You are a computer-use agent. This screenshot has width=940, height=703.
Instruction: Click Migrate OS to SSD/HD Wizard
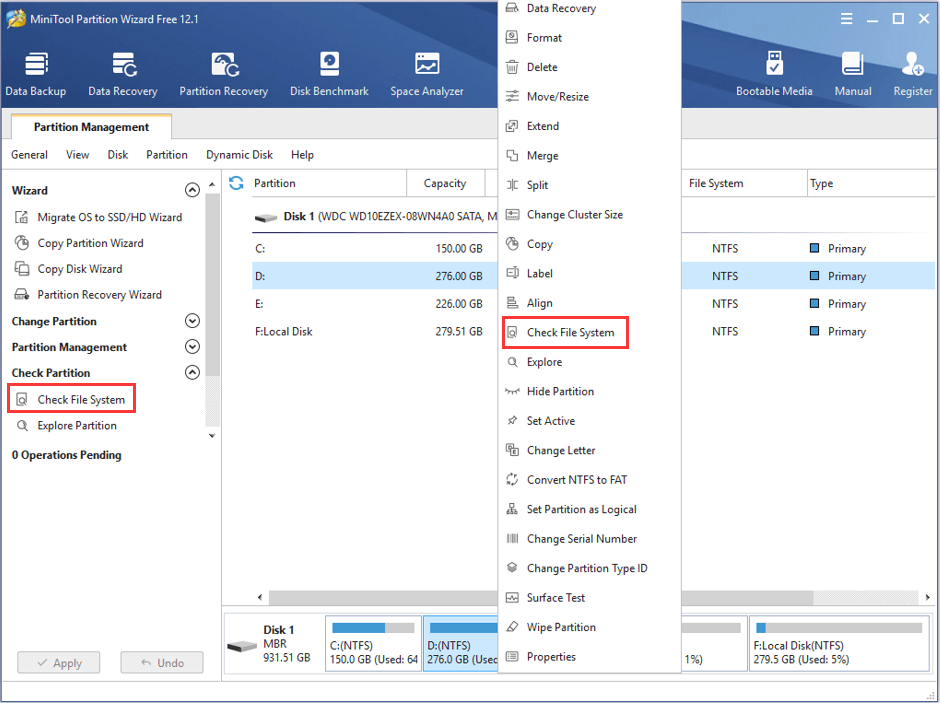pos(109,217)
